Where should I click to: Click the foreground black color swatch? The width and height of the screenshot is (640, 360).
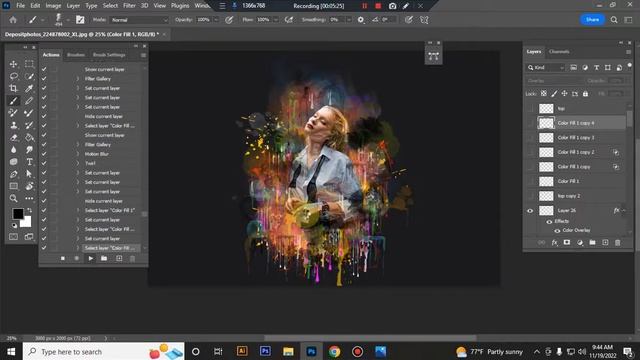click(x=18, y=213)
